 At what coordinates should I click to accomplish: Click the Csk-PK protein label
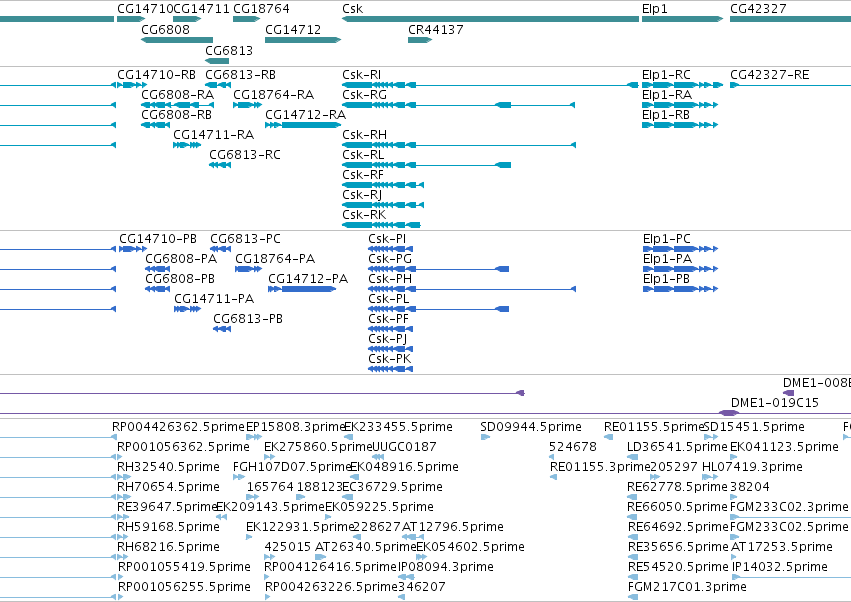point(390,359)
